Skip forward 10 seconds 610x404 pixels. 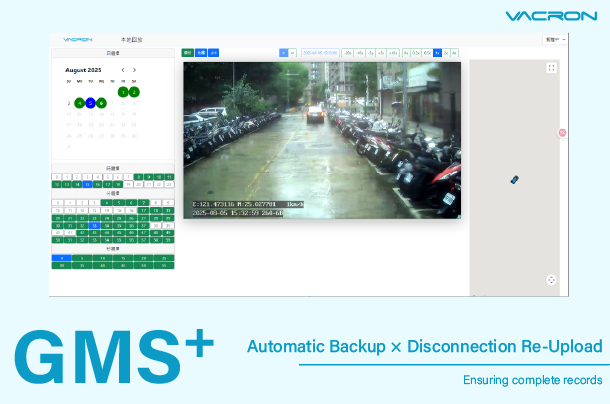[x=393, y=53]
